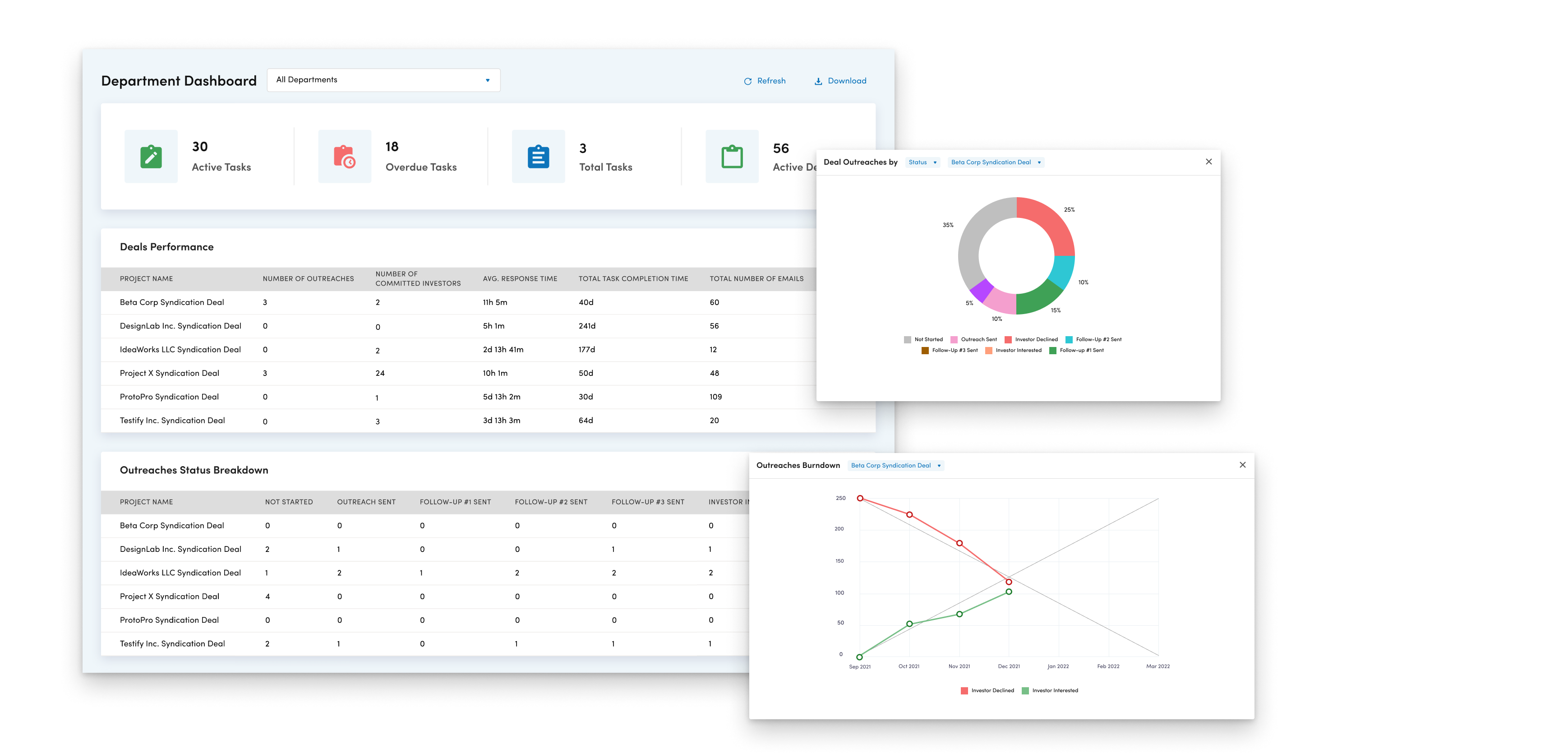
Task: Click ProtoPro Syndication Deal in Deals Performance
Action: tap(169, 397)
